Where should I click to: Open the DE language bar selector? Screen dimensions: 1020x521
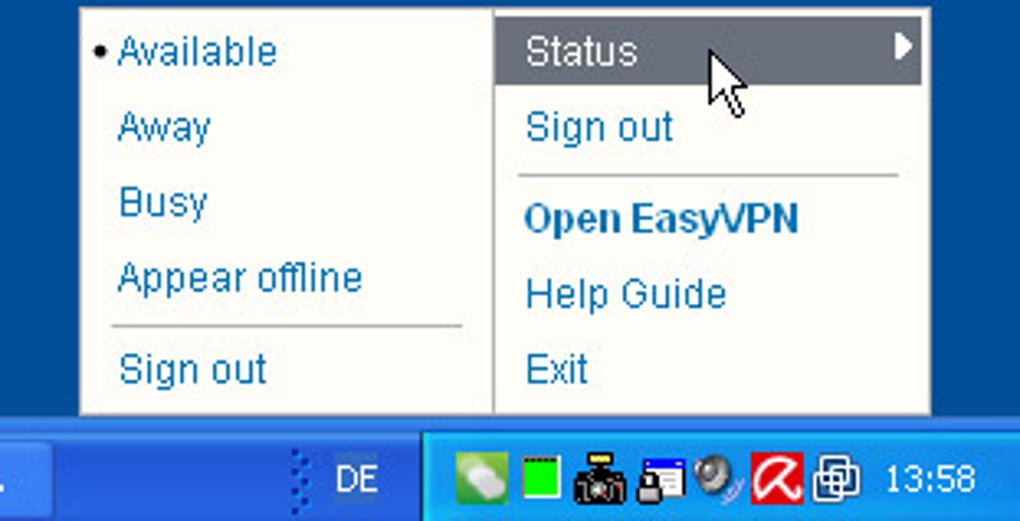tap(356, 480)
